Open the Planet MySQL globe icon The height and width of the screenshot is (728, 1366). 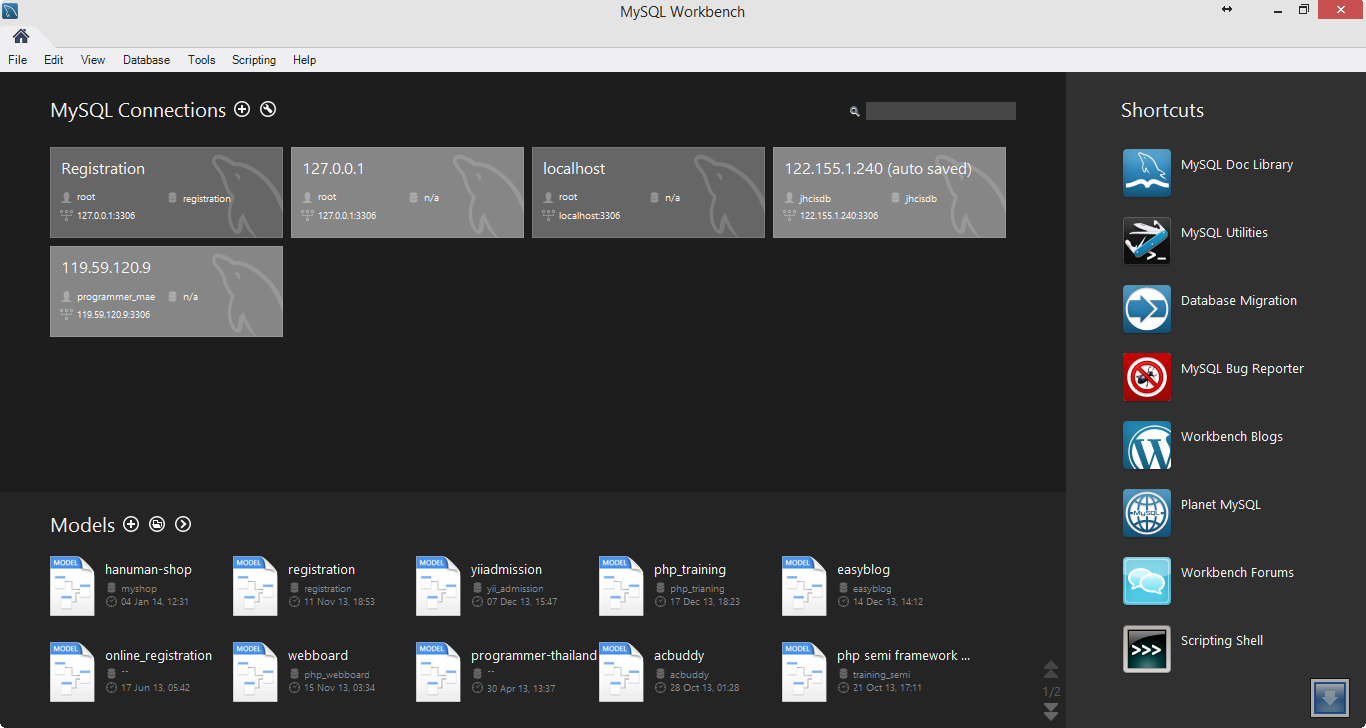pyautogui.click(x=1147, y=513)
